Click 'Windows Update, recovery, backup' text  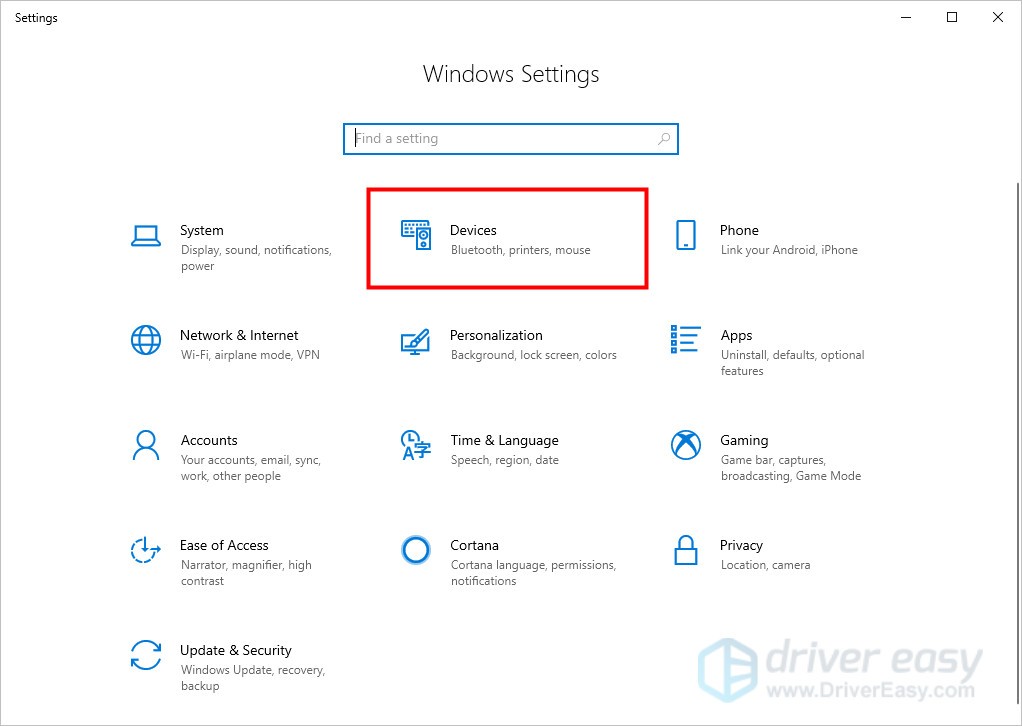pyautogui.click(x=253, y=678)
